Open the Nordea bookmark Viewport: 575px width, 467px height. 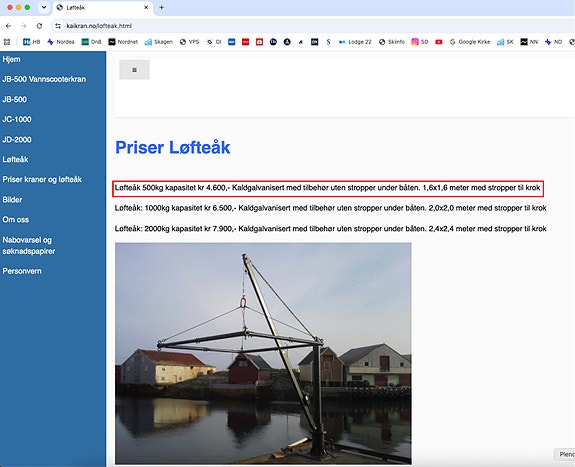tap(61, 42)
